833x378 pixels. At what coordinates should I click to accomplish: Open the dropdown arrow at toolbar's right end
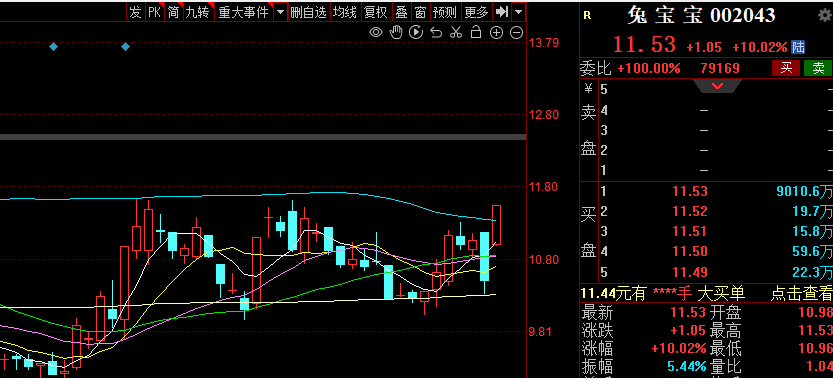click(519, 12)
